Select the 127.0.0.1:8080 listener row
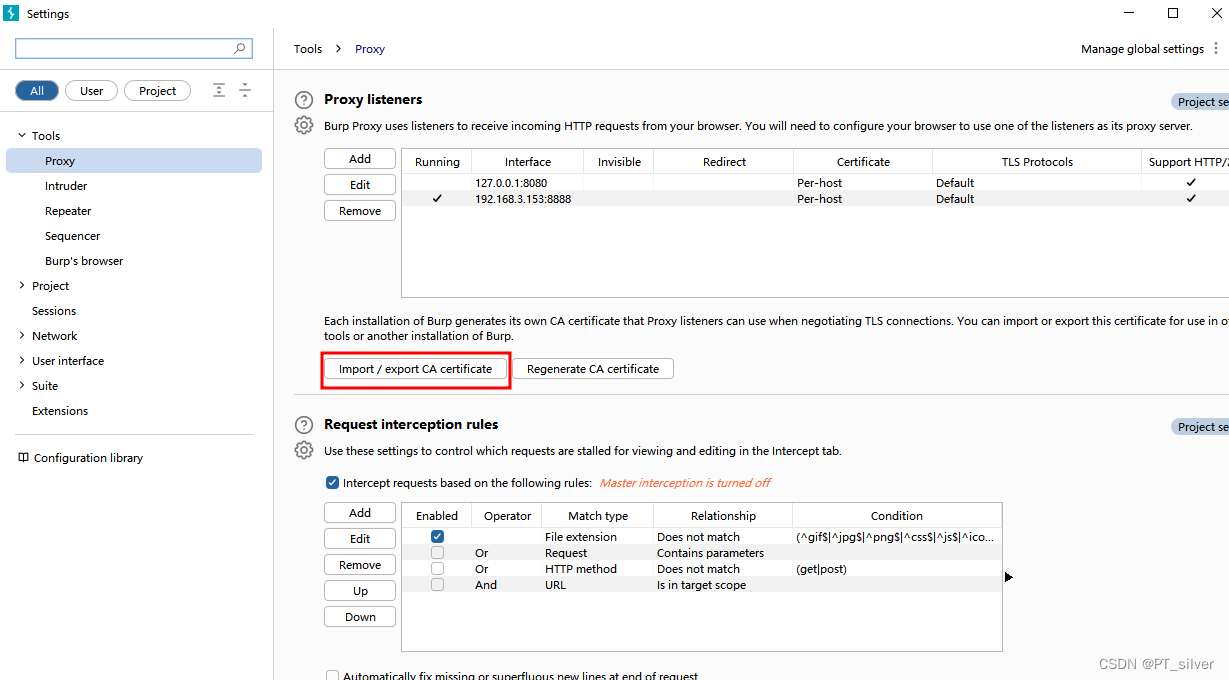This screenshot has width=1229, height=680. coord(815,183)
